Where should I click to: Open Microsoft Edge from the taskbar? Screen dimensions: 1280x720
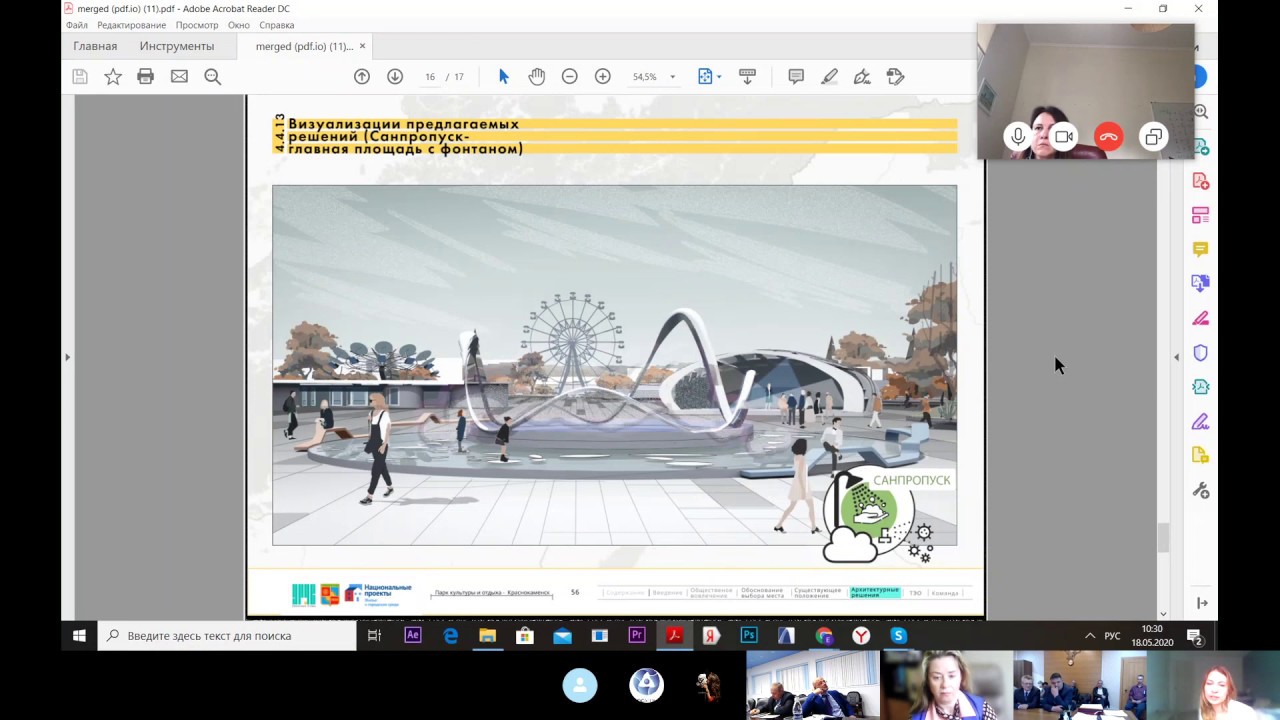[450, 635]
